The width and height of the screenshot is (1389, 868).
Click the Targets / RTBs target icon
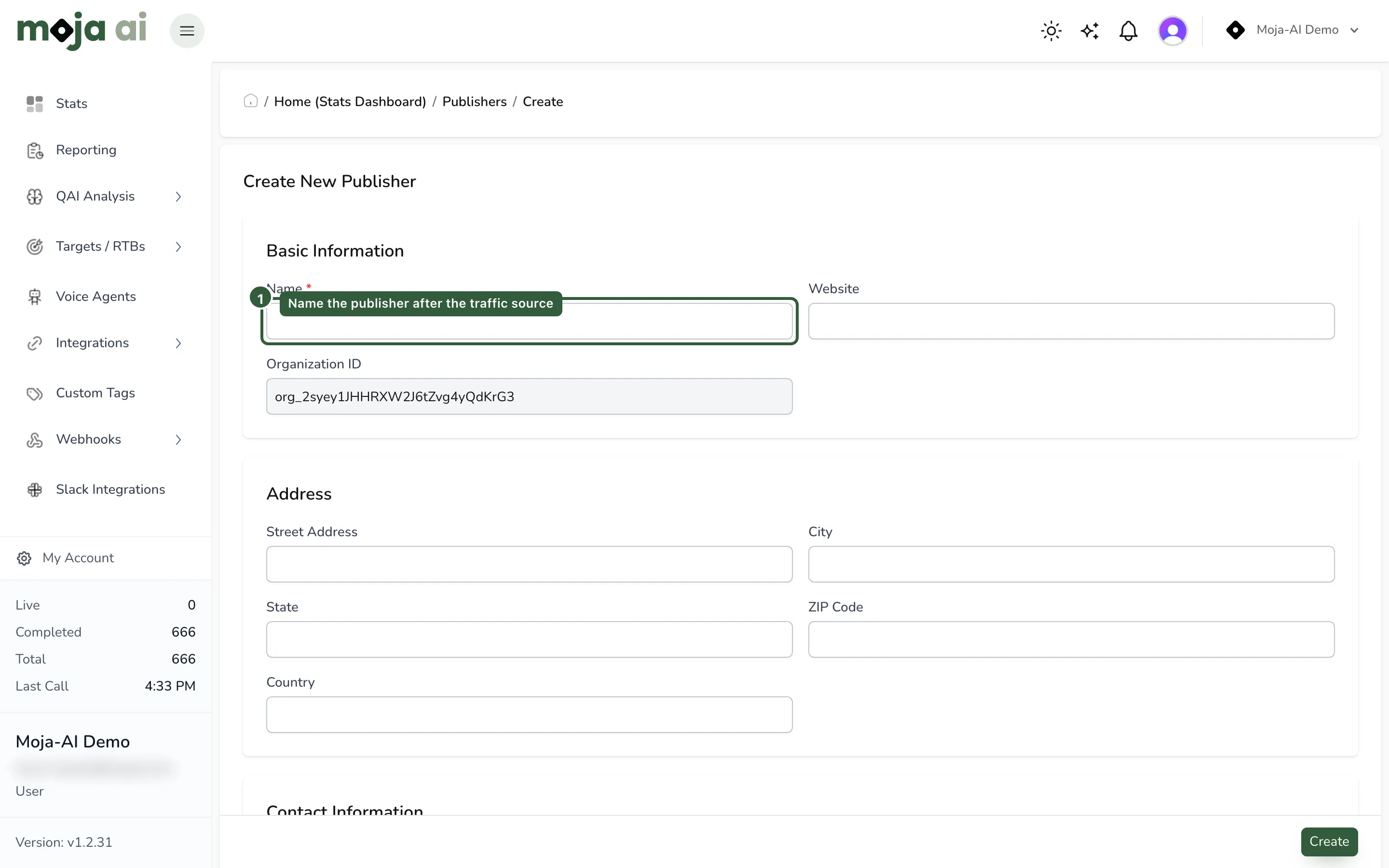click(34, 246)
